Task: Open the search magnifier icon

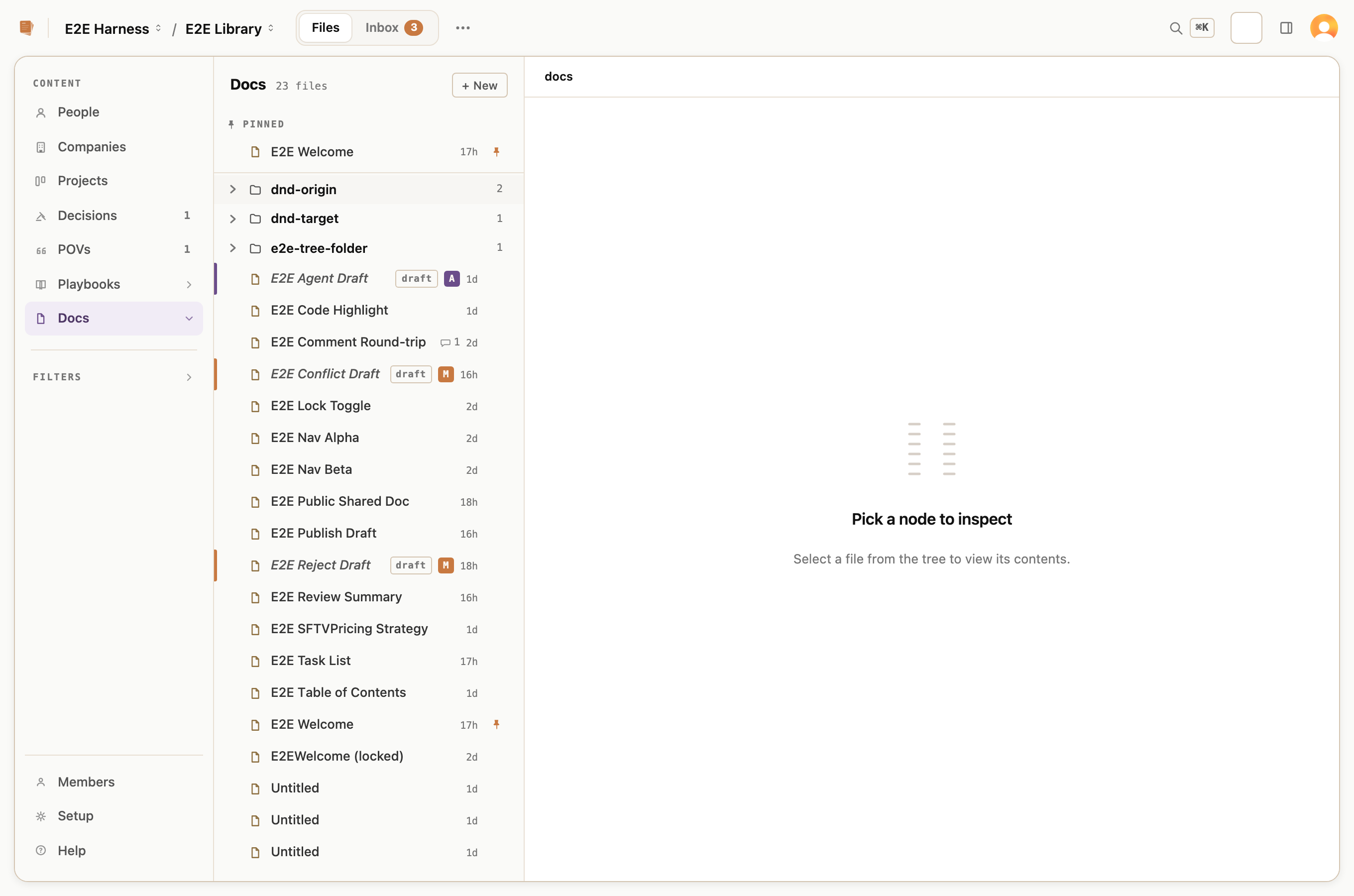Action: (1175, 28)
